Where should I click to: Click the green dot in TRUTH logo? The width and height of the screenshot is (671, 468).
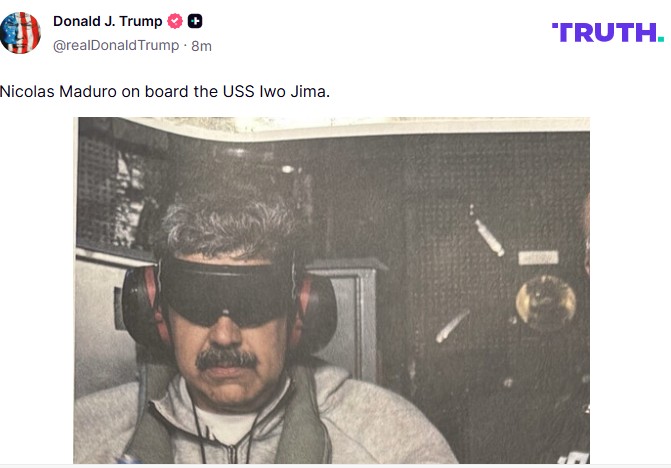tap(661, 39)
